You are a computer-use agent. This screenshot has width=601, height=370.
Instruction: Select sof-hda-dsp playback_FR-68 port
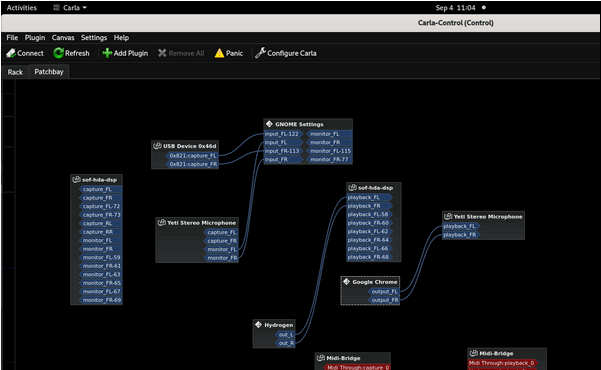click(x=370, y=257)
